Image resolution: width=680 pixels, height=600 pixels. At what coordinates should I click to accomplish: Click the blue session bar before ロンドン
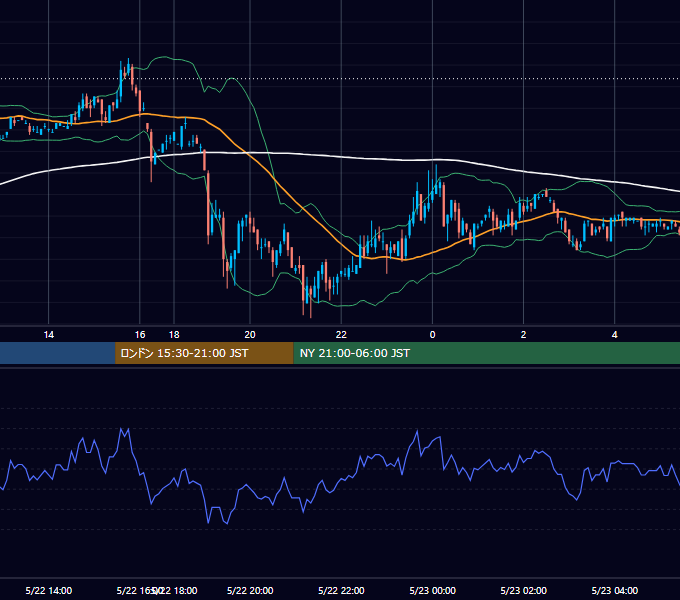[57, 353]
